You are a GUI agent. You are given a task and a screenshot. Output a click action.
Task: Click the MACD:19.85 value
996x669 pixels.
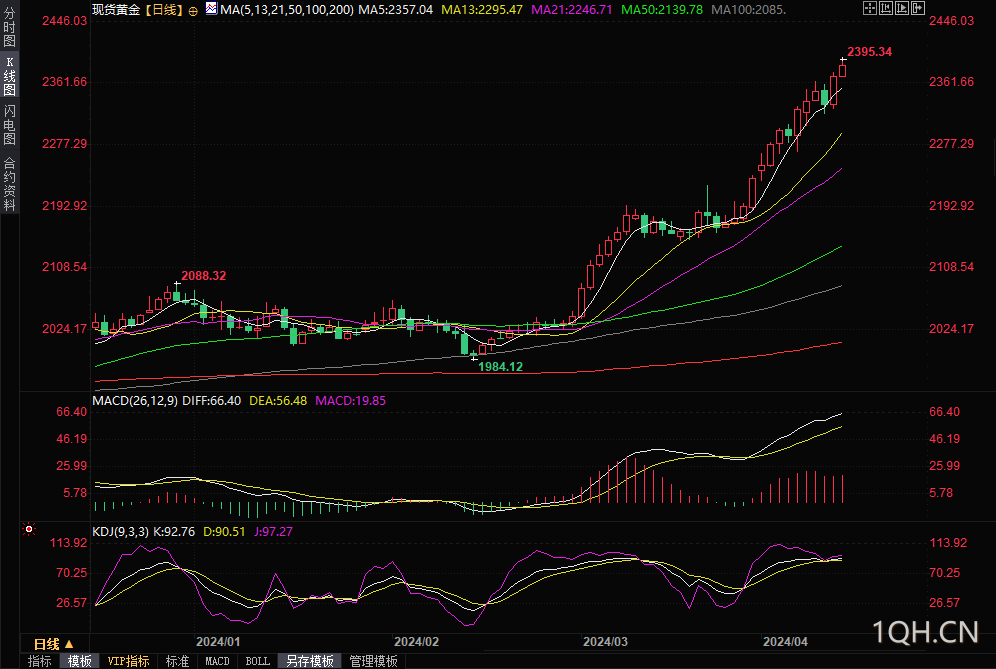tap(351, 401)
